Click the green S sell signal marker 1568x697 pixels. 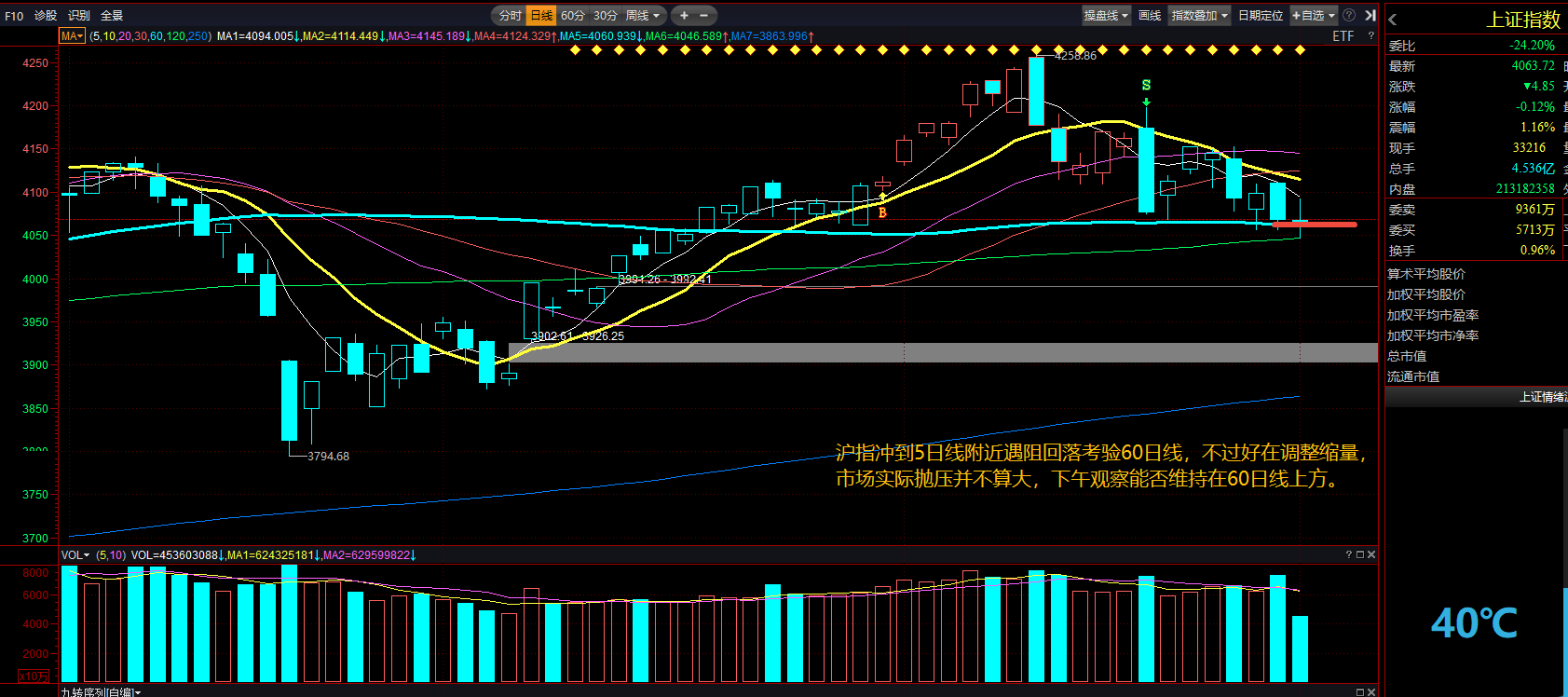coord(1146,86)
